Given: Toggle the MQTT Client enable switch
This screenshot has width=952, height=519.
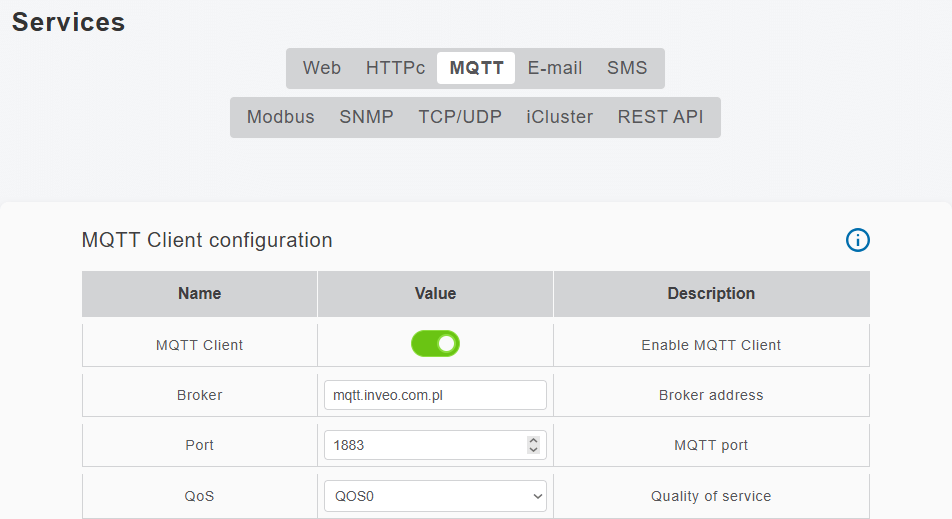Looking at the screenshot, I should pos(435,344).
